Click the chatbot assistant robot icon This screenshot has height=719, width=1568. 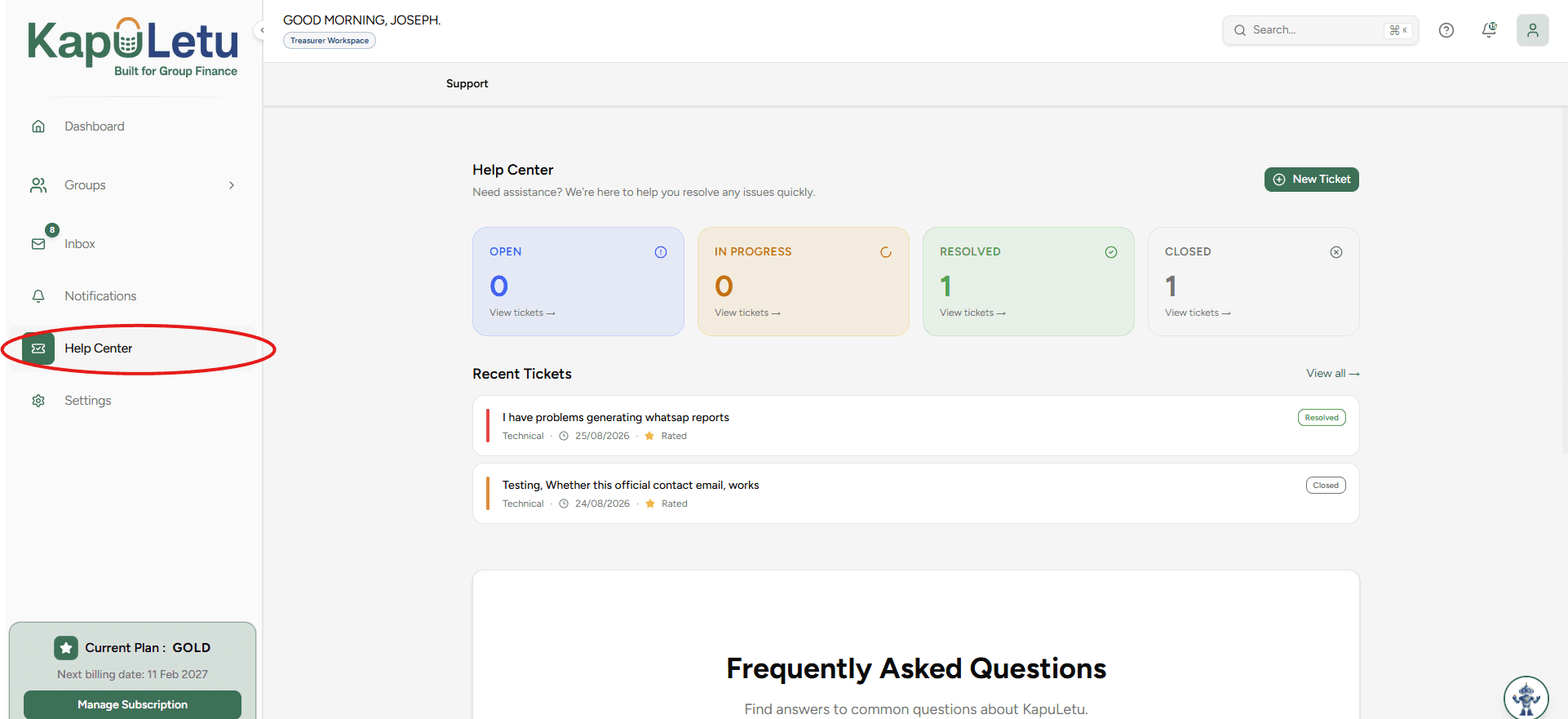click(1526, 698)
